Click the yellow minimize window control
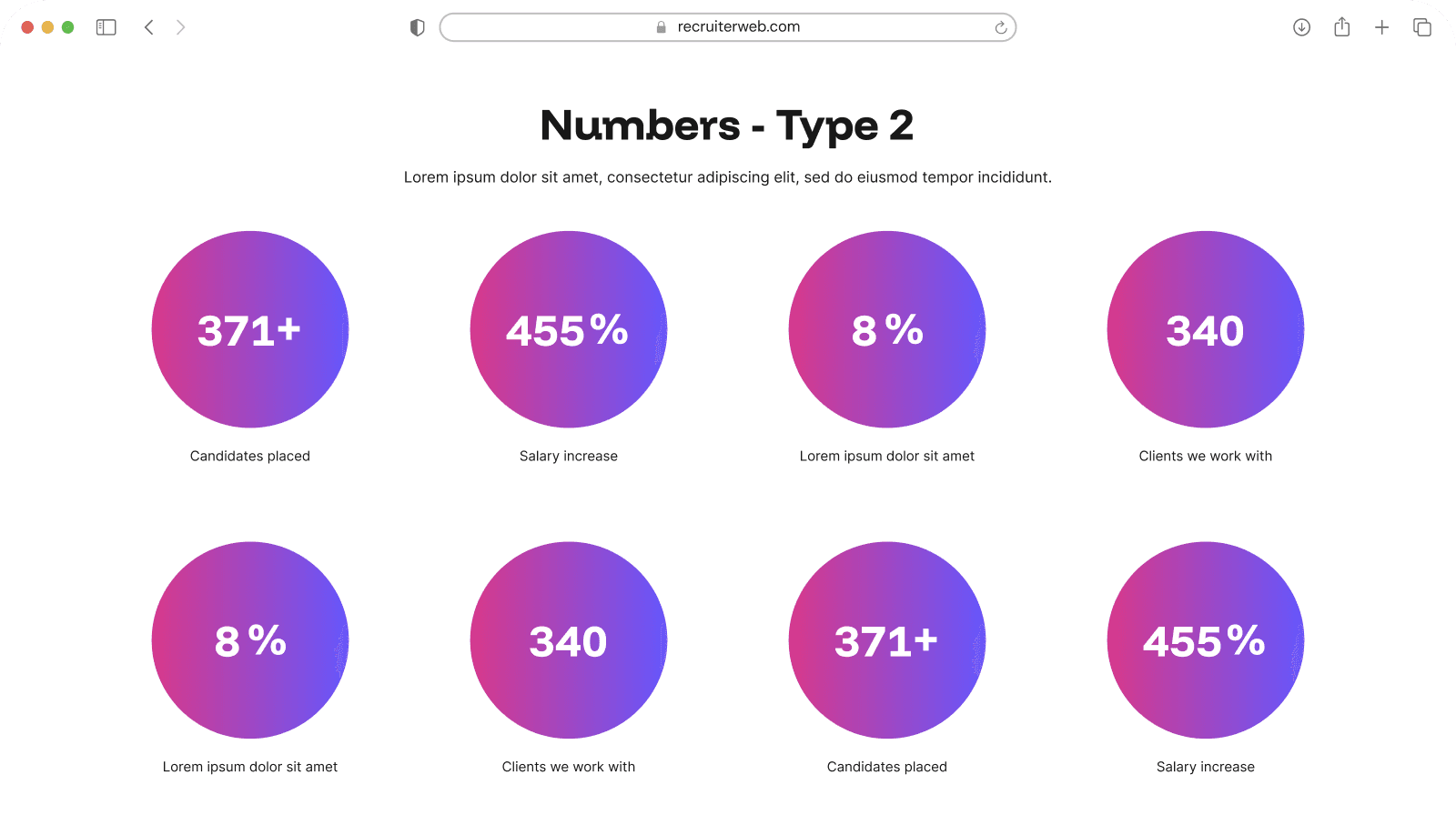 click(x=47, y=27)
